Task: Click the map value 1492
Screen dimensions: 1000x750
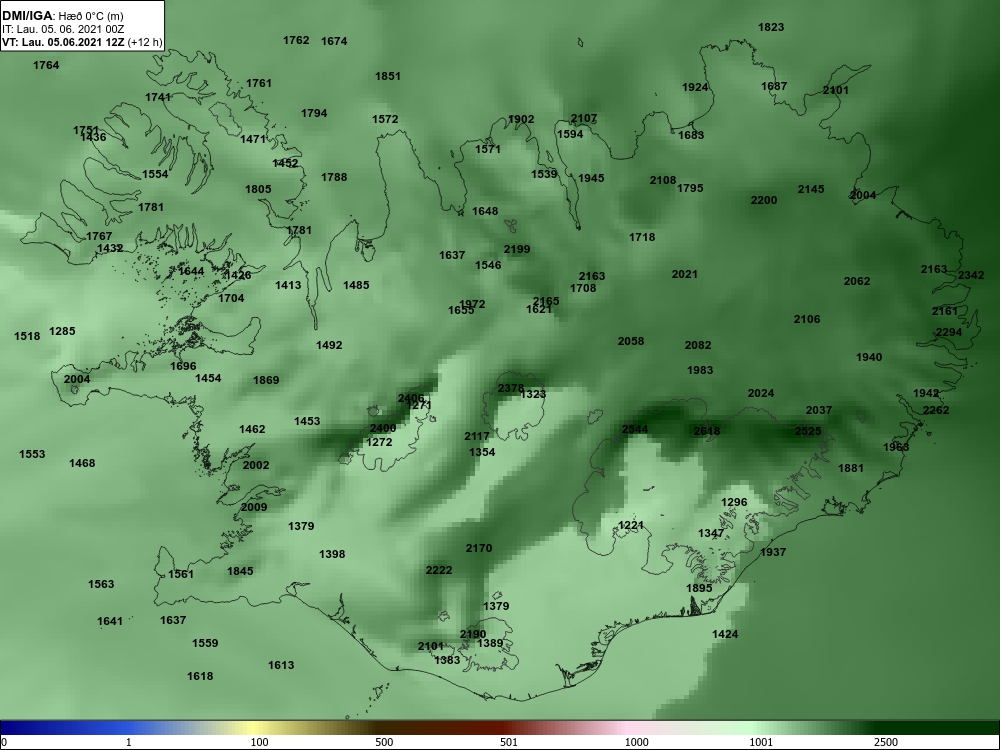Action: pyautogui.click(x=329, y=346)
